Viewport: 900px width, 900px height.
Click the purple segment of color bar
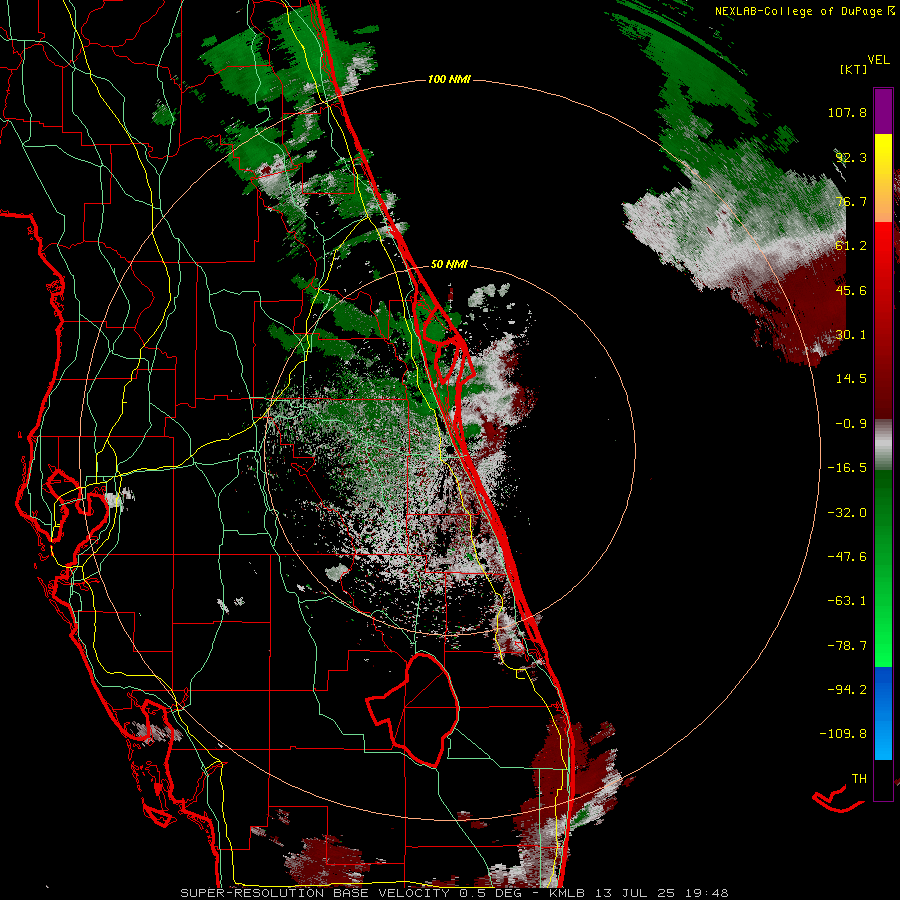(883, 112)
